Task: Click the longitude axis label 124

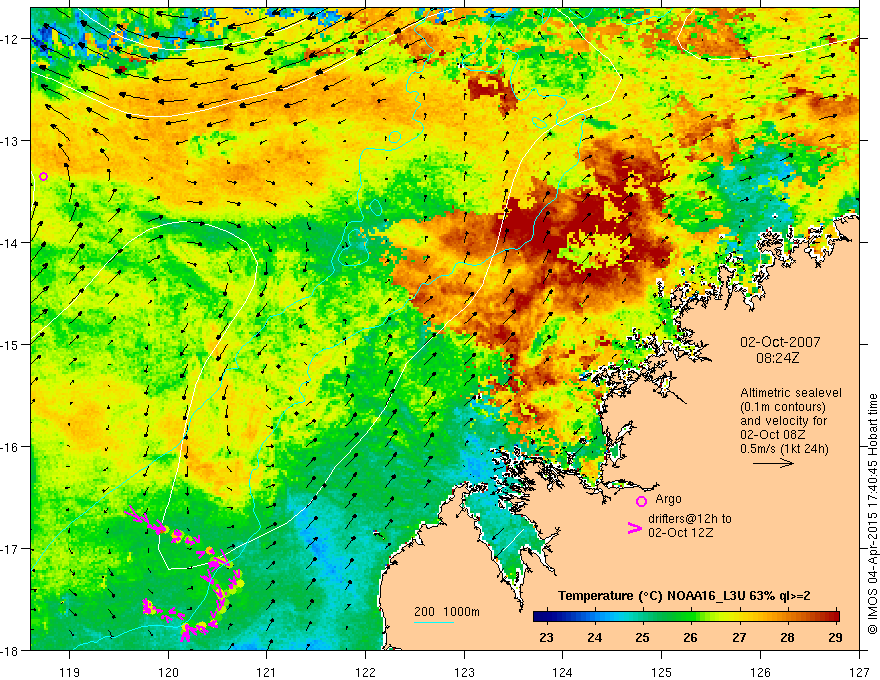Action: (x=563, y=672)
